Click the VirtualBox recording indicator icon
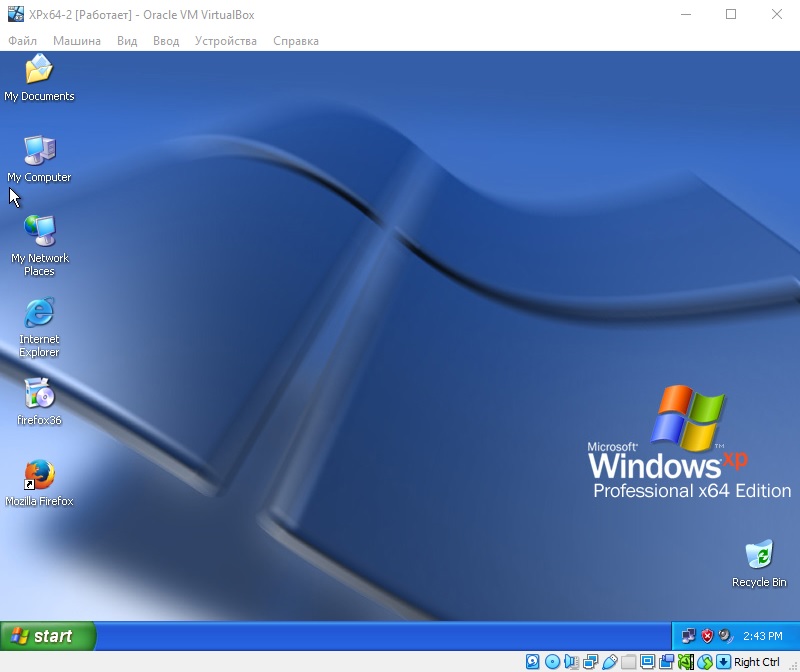800x672 pixels. (666, 662)
